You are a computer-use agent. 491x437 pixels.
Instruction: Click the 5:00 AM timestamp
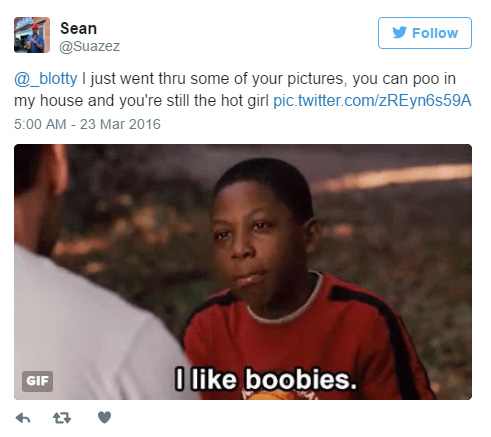[40, 124]
